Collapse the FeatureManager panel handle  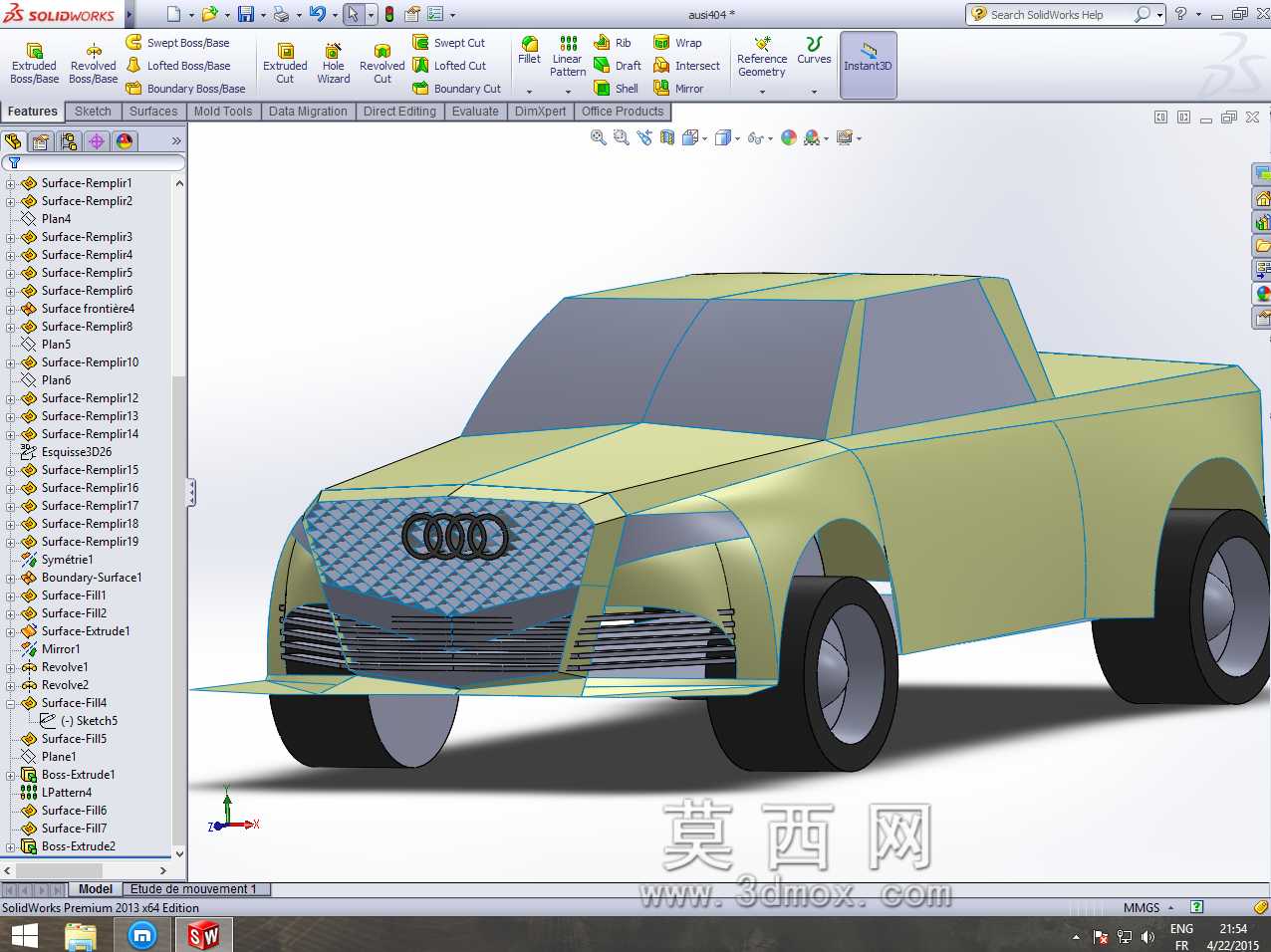click(x=191, y=492)
